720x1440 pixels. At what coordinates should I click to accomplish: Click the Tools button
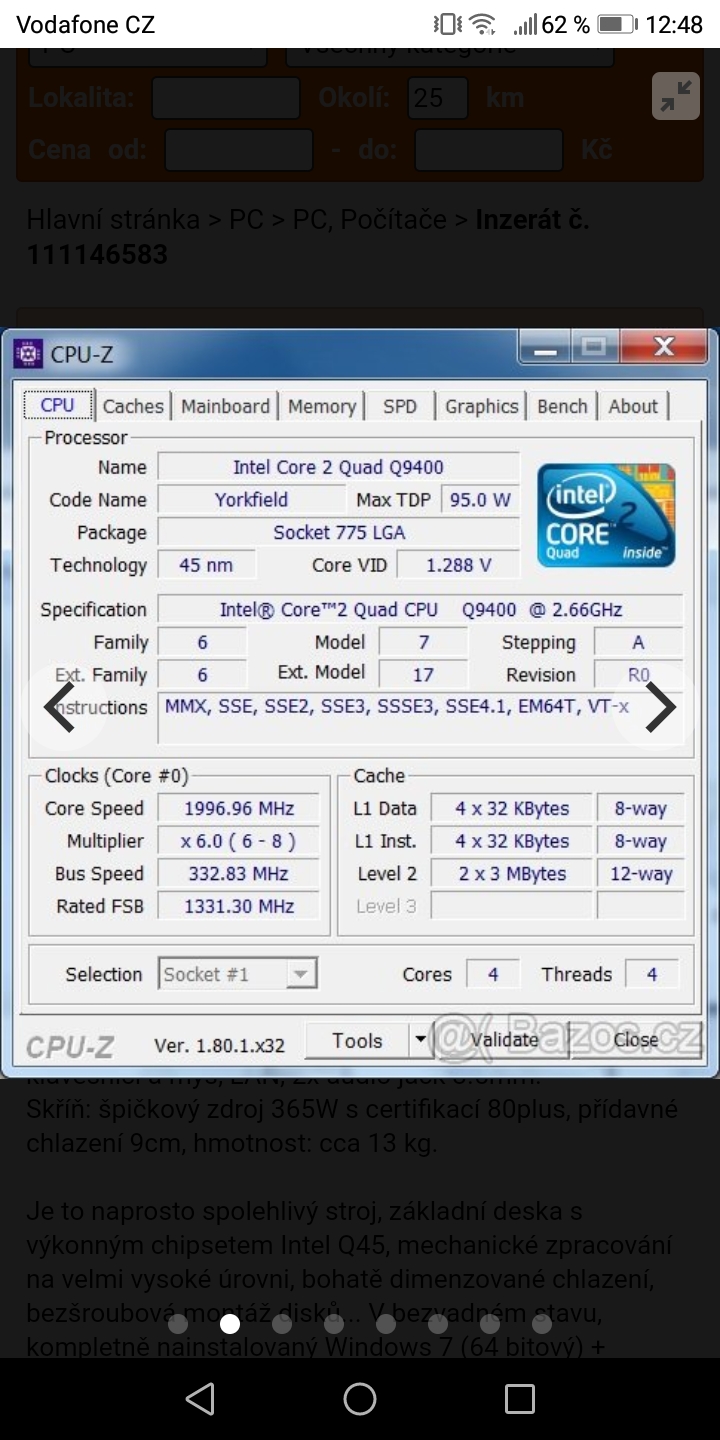pyautogui.click(x=358, y=1041)
